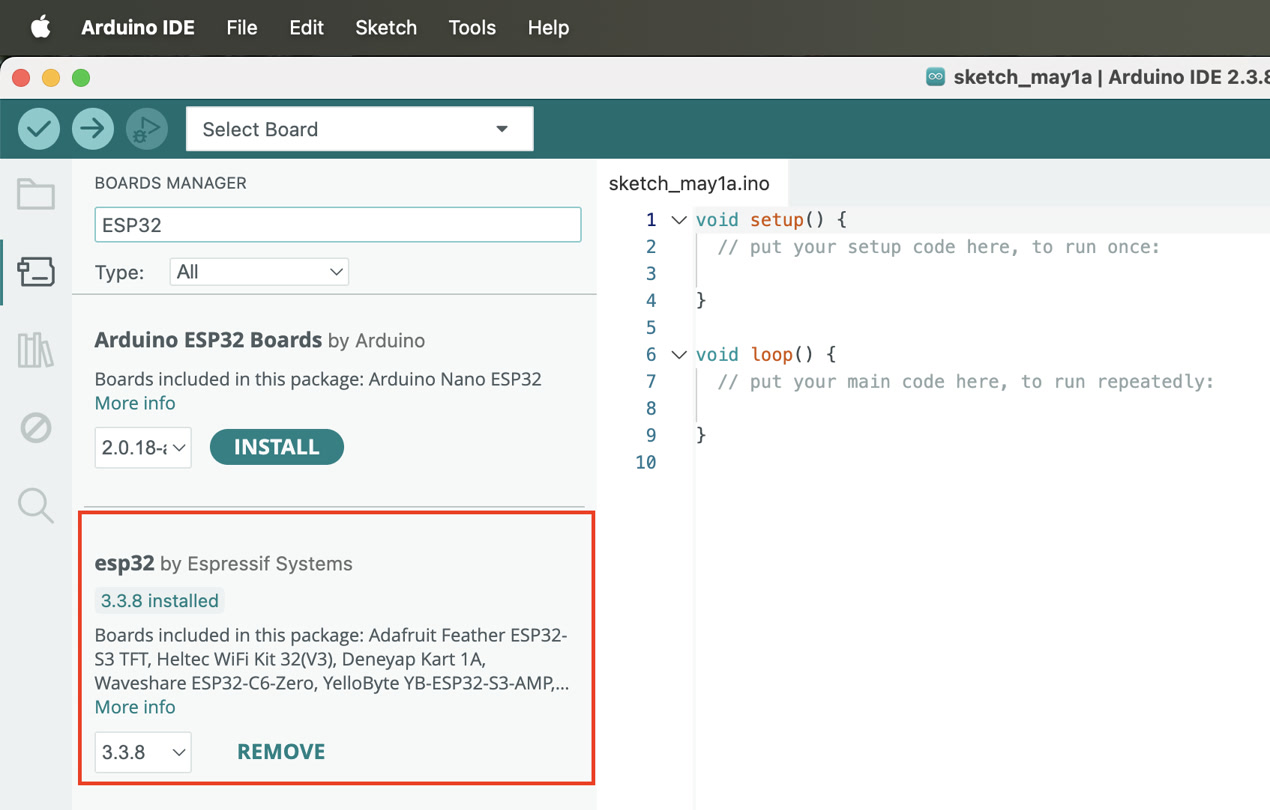
Task: Click the "by Espressif Systems" author text
Action: [256, 564]
